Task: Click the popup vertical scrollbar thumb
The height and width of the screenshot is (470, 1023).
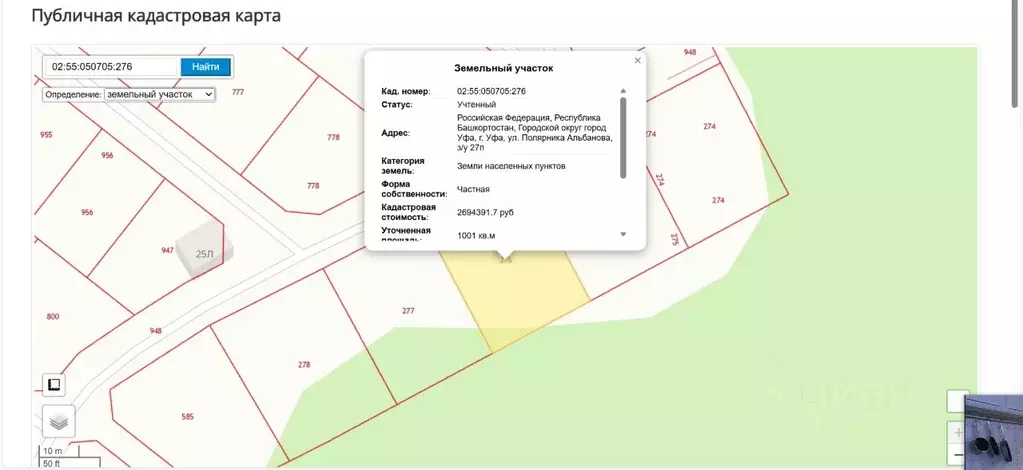Action: (x=623, y=135)
